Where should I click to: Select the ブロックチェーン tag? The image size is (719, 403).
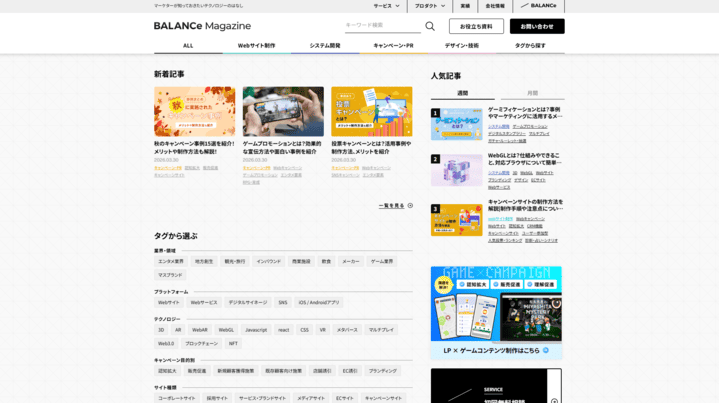[x=201, y=343]
